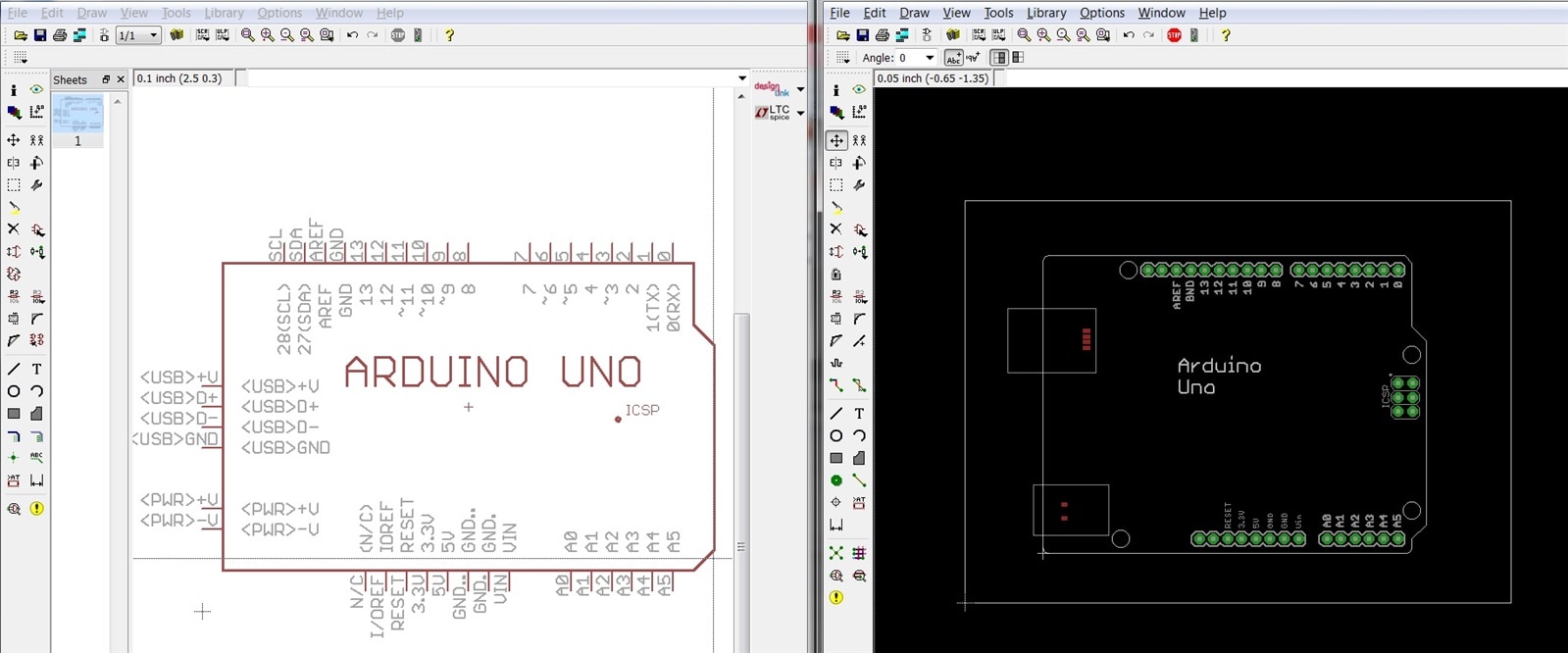Choose the Delete tool in schematic sidebar
This screenshot has width=1568, height=653.
click(14, 229)
